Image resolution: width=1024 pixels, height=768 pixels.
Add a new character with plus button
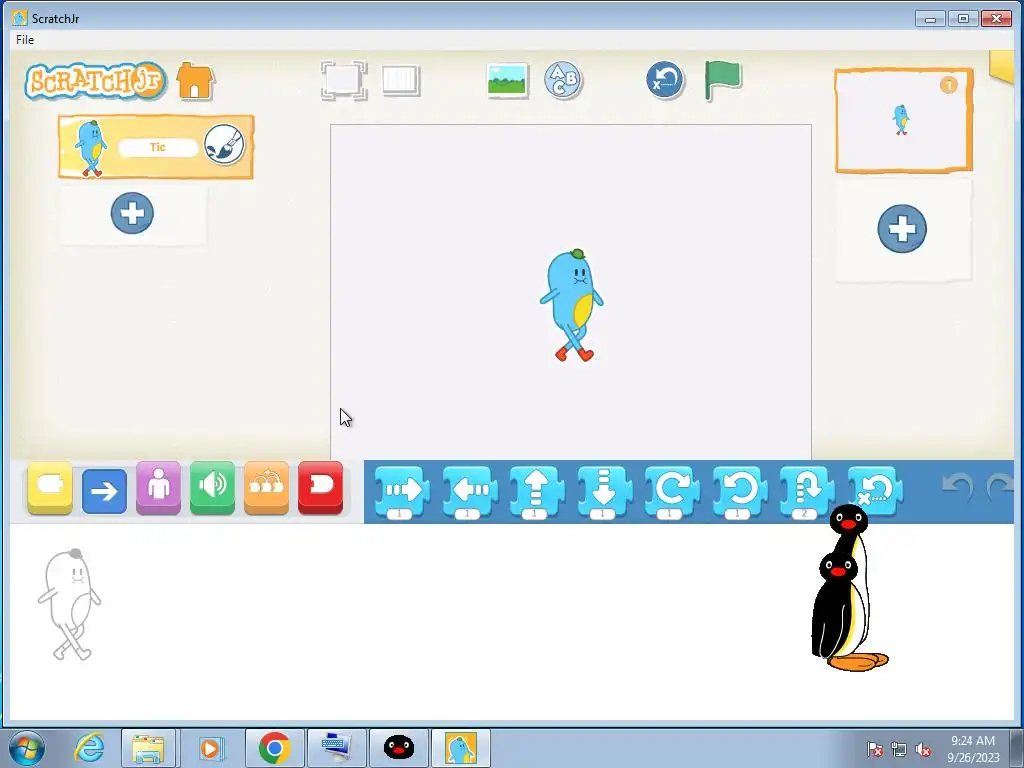[x=132, y=213]
